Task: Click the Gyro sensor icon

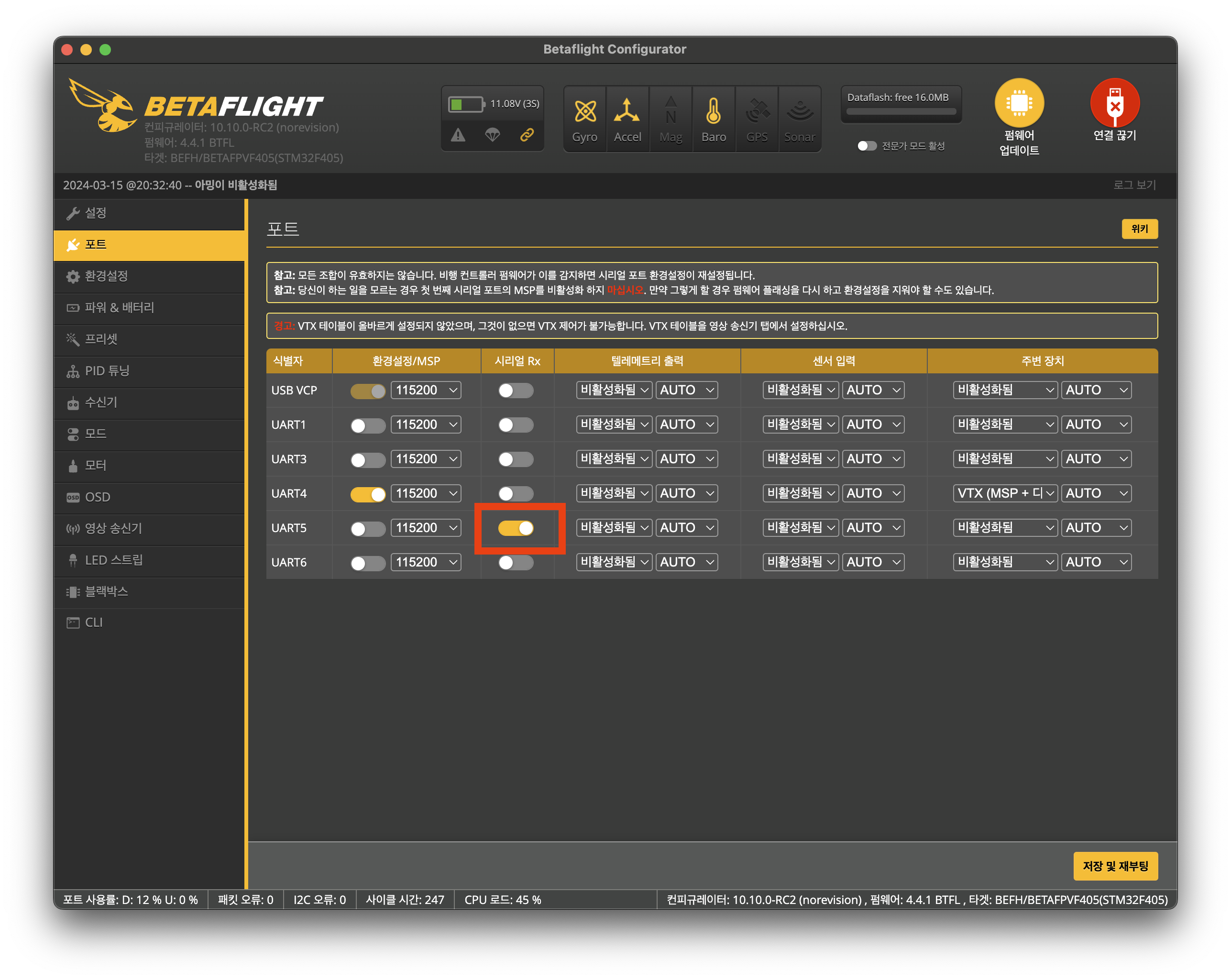Action: 585,112
